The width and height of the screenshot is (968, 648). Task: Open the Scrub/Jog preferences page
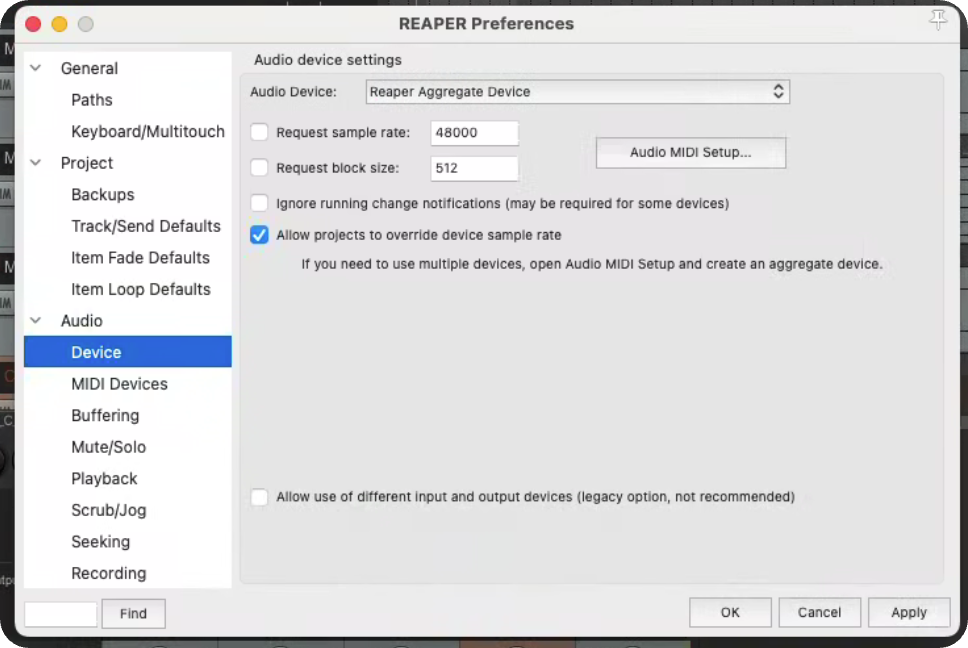pos(109,510)
